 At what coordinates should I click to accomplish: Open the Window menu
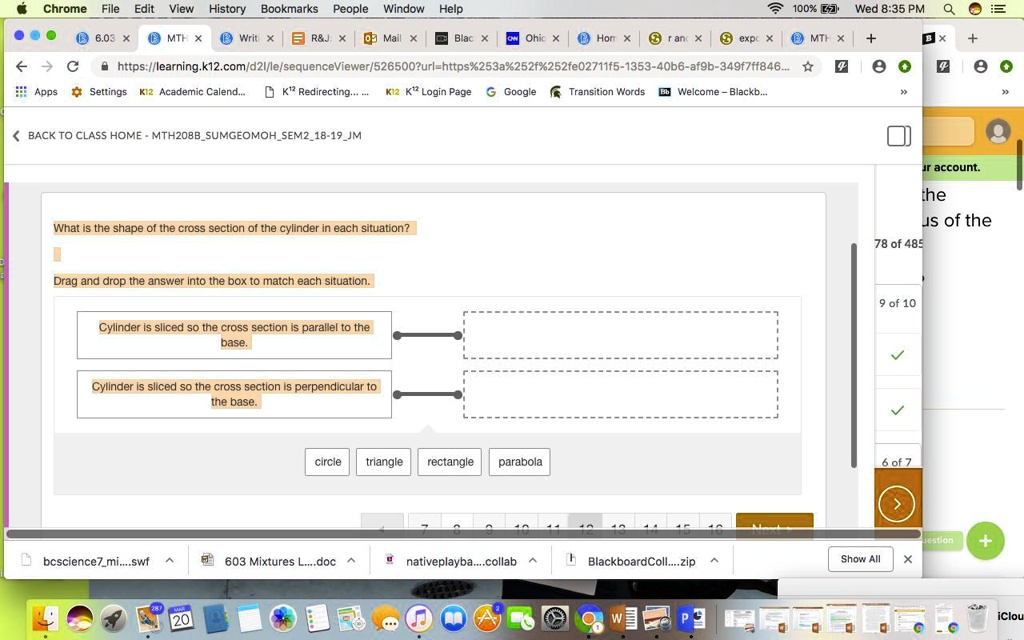tap(403, 8)
